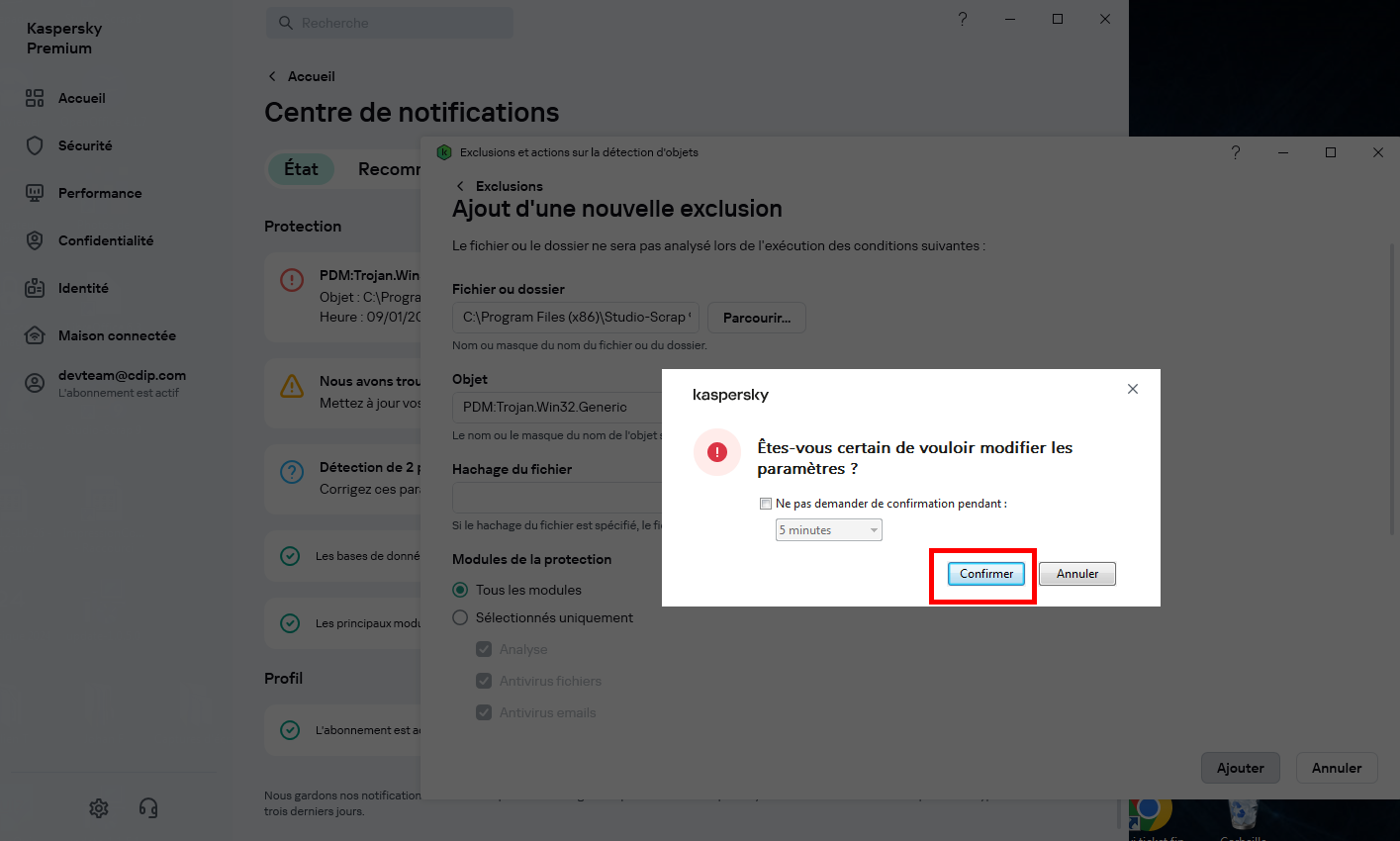The height and width of the screenshot is (841, 1400).
Task: Click the Sécurité shield icon
Action: coord(35,145)
